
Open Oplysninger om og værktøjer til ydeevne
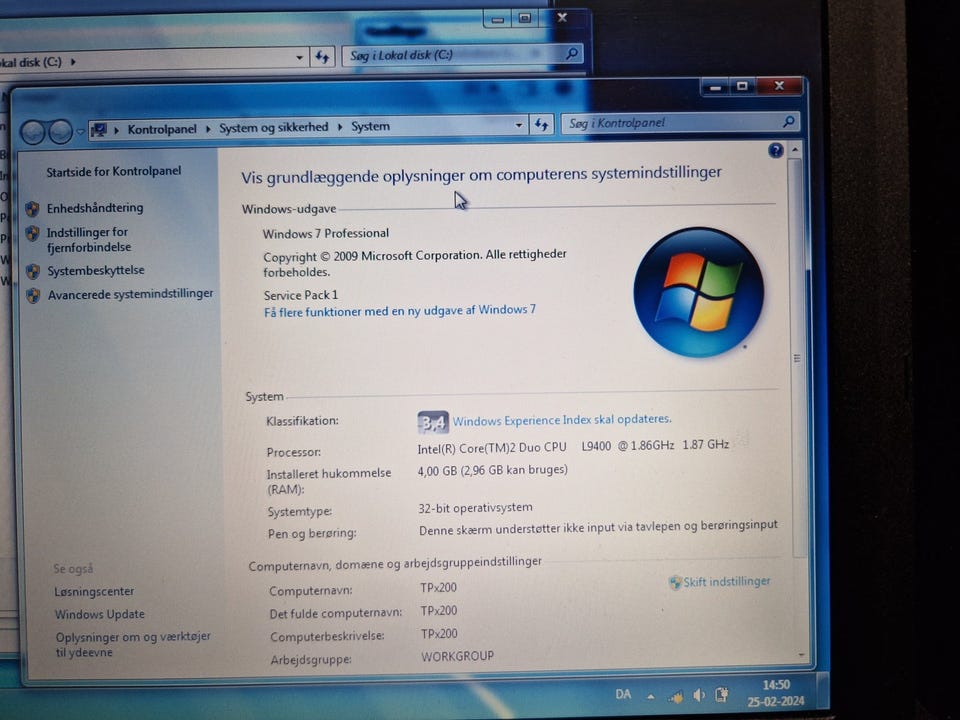point(133,644)
